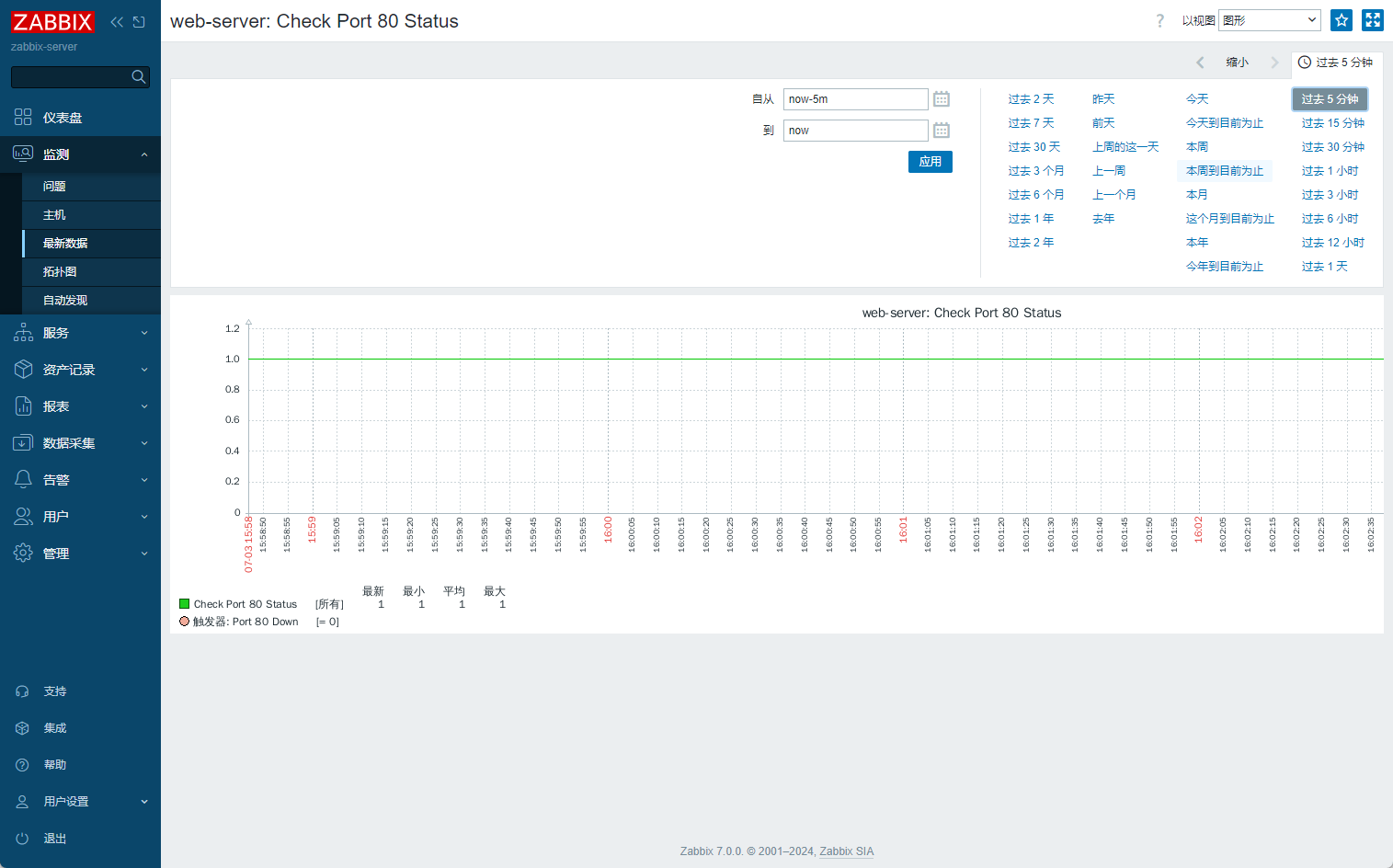Open the Zabbix SIA footer link
Image resolution: width=1393 pixels, height=868 pixels.
coord(847,851)
